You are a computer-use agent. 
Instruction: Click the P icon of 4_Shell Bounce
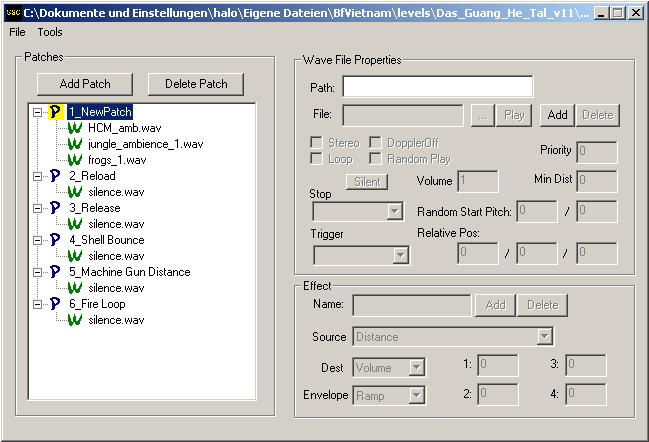[x=55, y=240]
